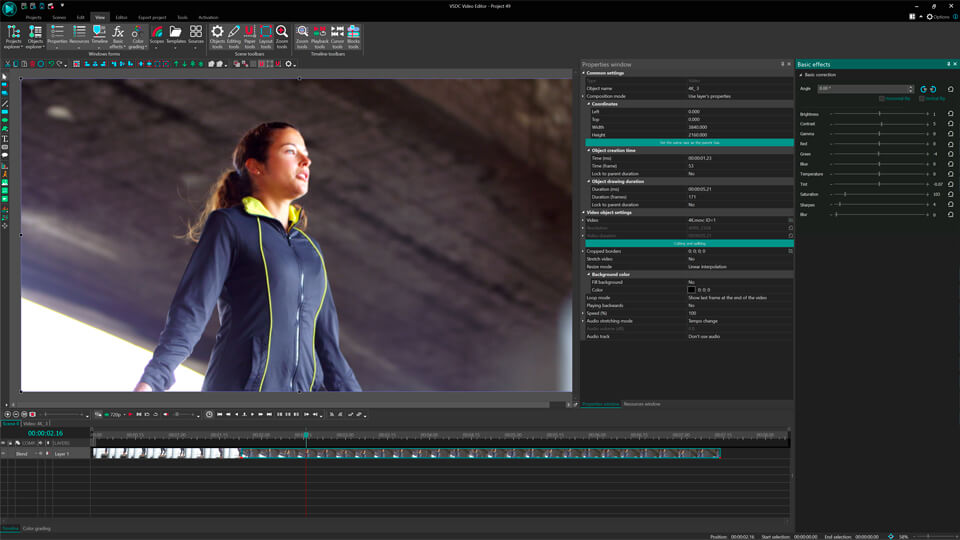Collapse the Object creation time section

589,150
